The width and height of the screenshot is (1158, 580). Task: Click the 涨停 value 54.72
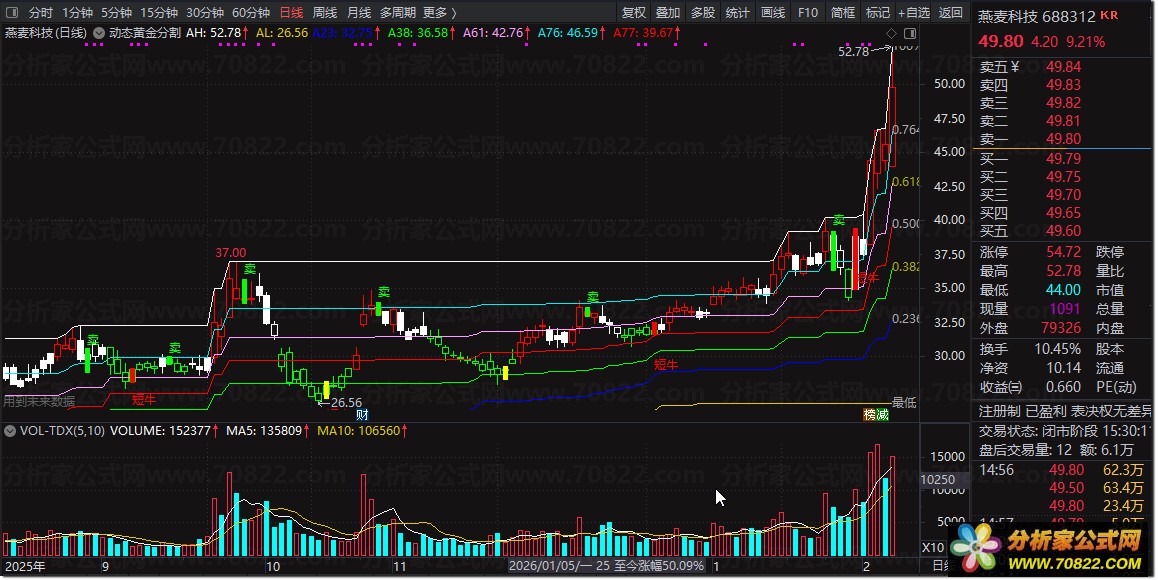point(1063,252)
